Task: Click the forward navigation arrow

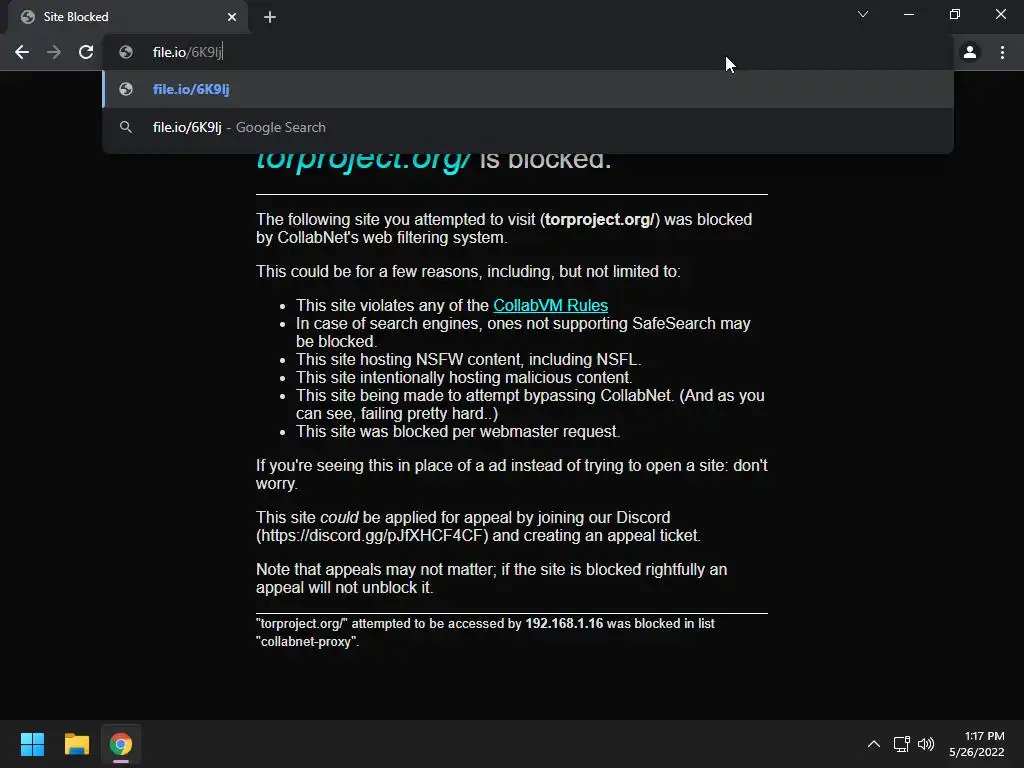Action: 54,52
